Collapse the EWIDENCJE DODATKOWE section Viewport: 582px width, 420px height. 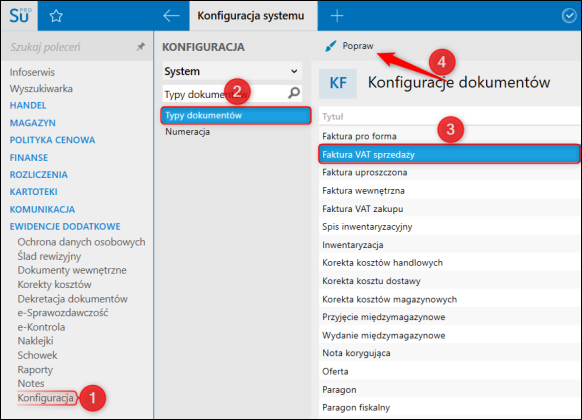click(65, 226)
